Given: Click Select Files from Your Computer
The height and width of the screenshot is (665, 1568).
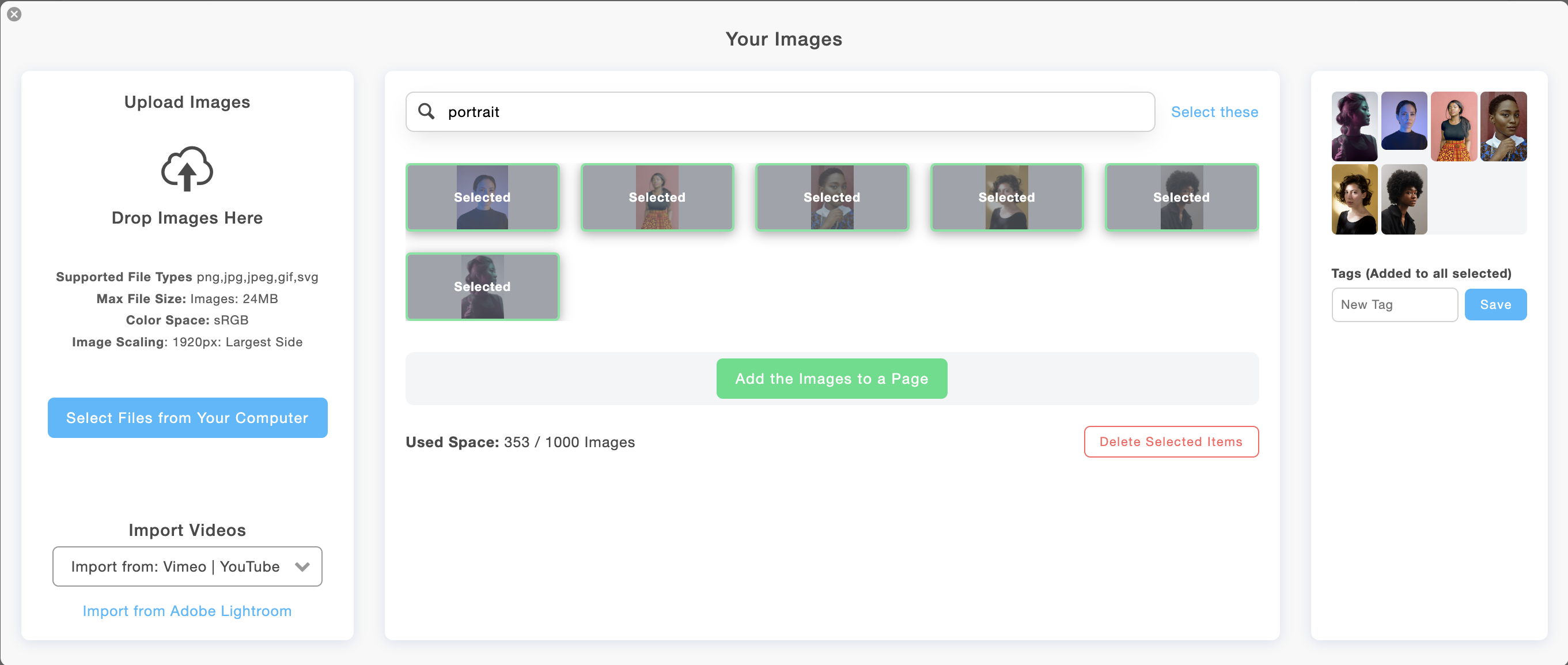Looking at the screenshot, I should 187,418.
